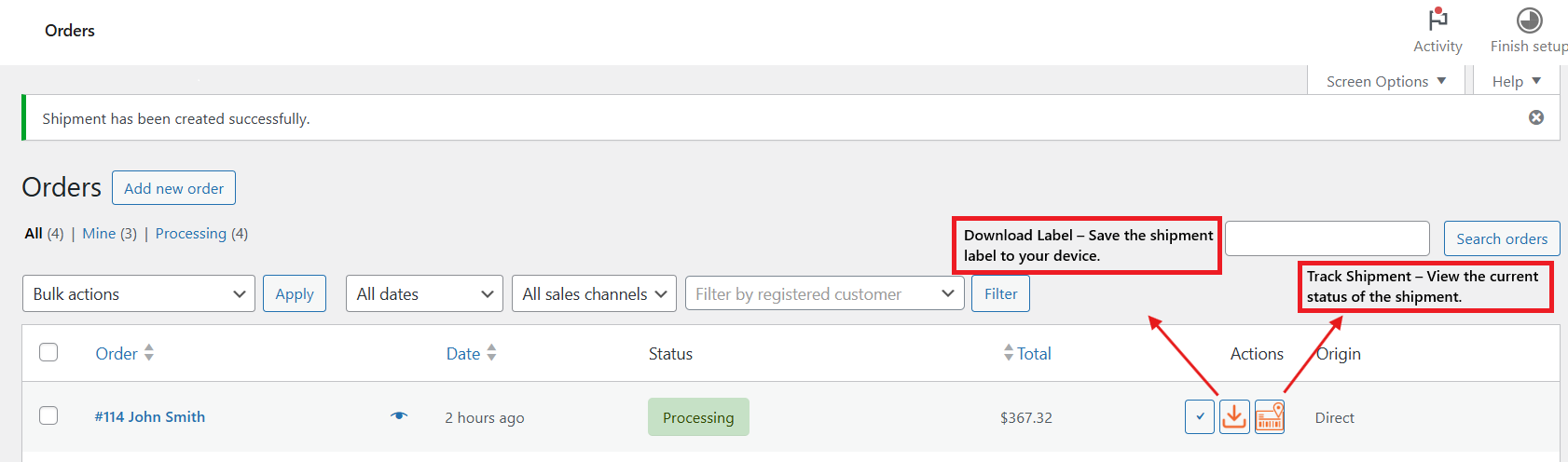The height and width of the screenshot is (462, 1568).
Task: Open the Help tab
Action: pyautogui.click(x=1516, y=81)
